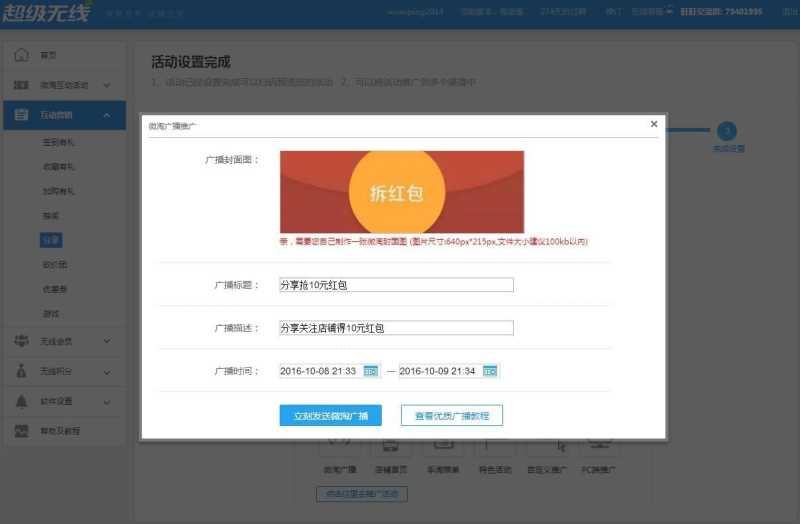The height and width of the screenshot is (524, 800).
Task: Click the 广播标题 input field
Action: click(x=396, y=285)
